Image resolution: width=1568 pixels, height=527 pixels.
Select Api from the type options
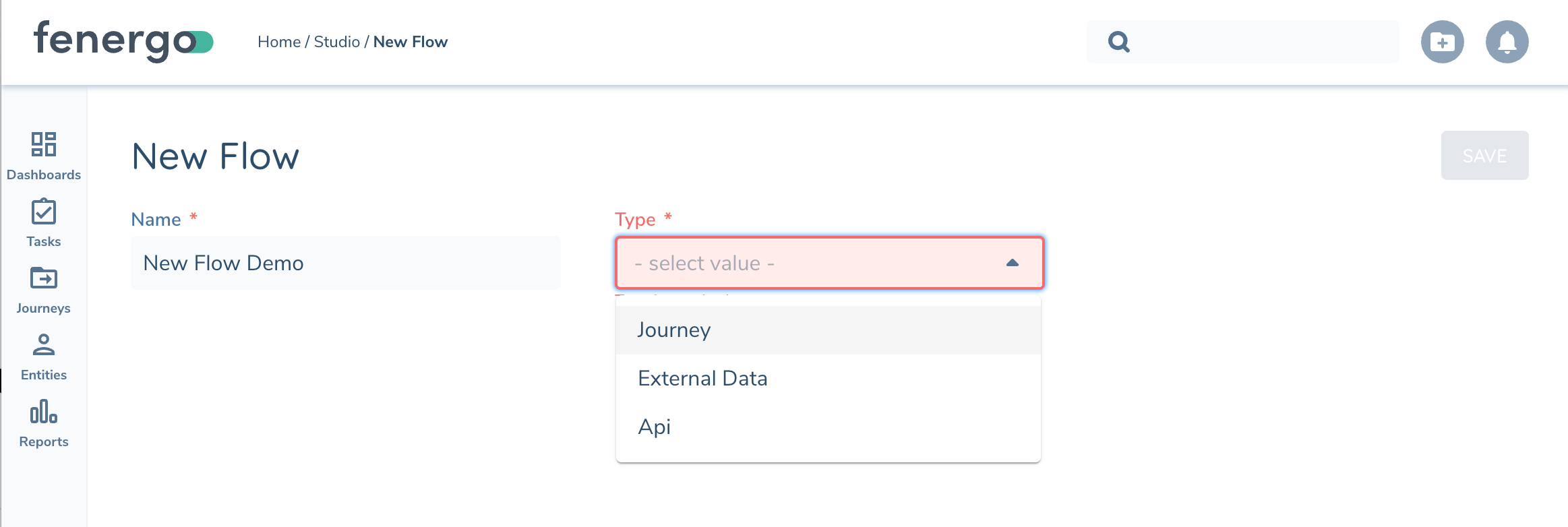(x=653, y=426)
